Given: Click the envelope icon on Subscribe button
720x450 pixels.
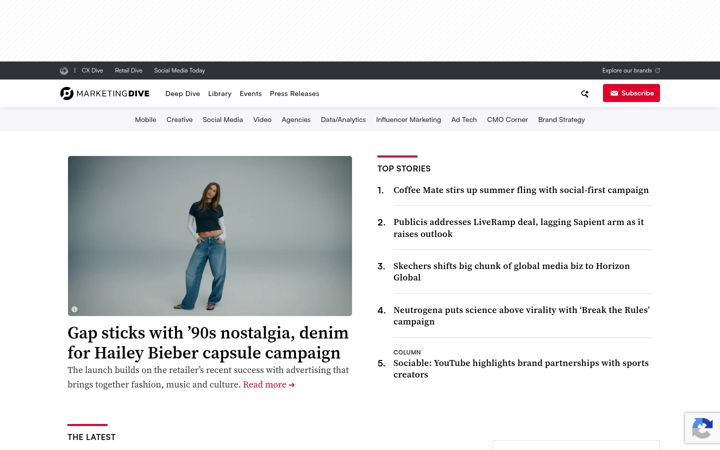Looking at the screenshot, I should click(x=614, y=93).
